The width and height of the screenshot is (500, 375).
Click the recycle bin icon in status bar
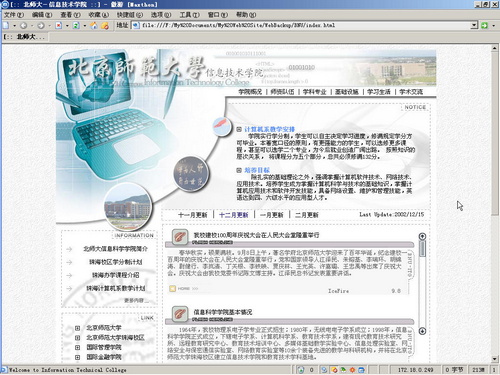point(301,369)
